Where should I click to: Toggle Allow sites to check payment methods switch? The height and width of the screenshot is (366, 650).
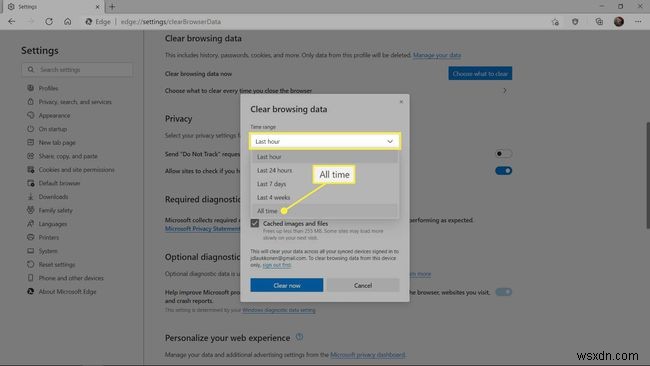click(x=504, y=171)
